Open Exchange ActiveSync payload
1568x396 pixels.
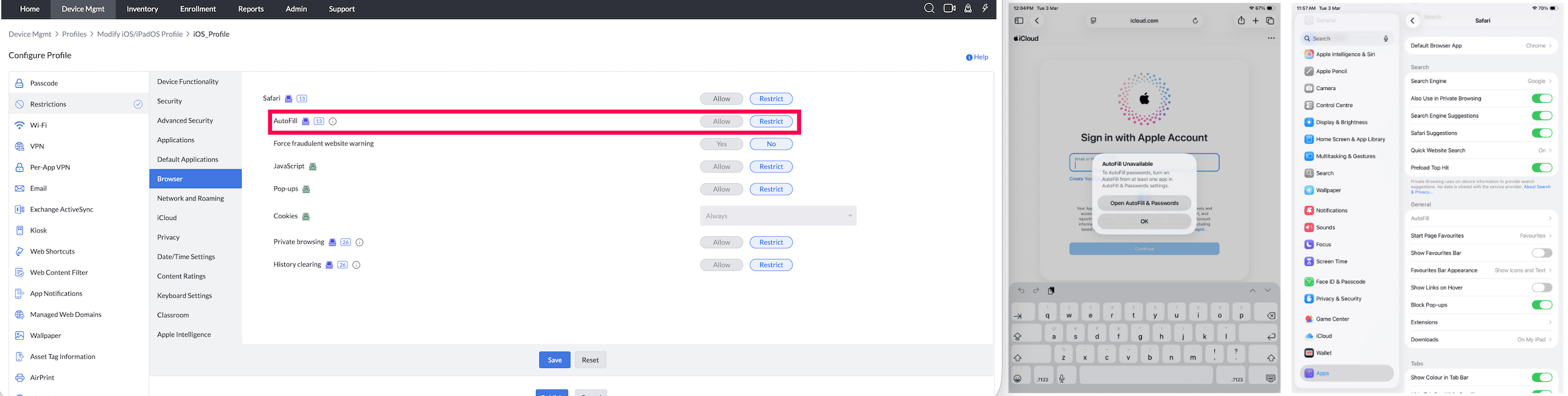pos(79,209)
